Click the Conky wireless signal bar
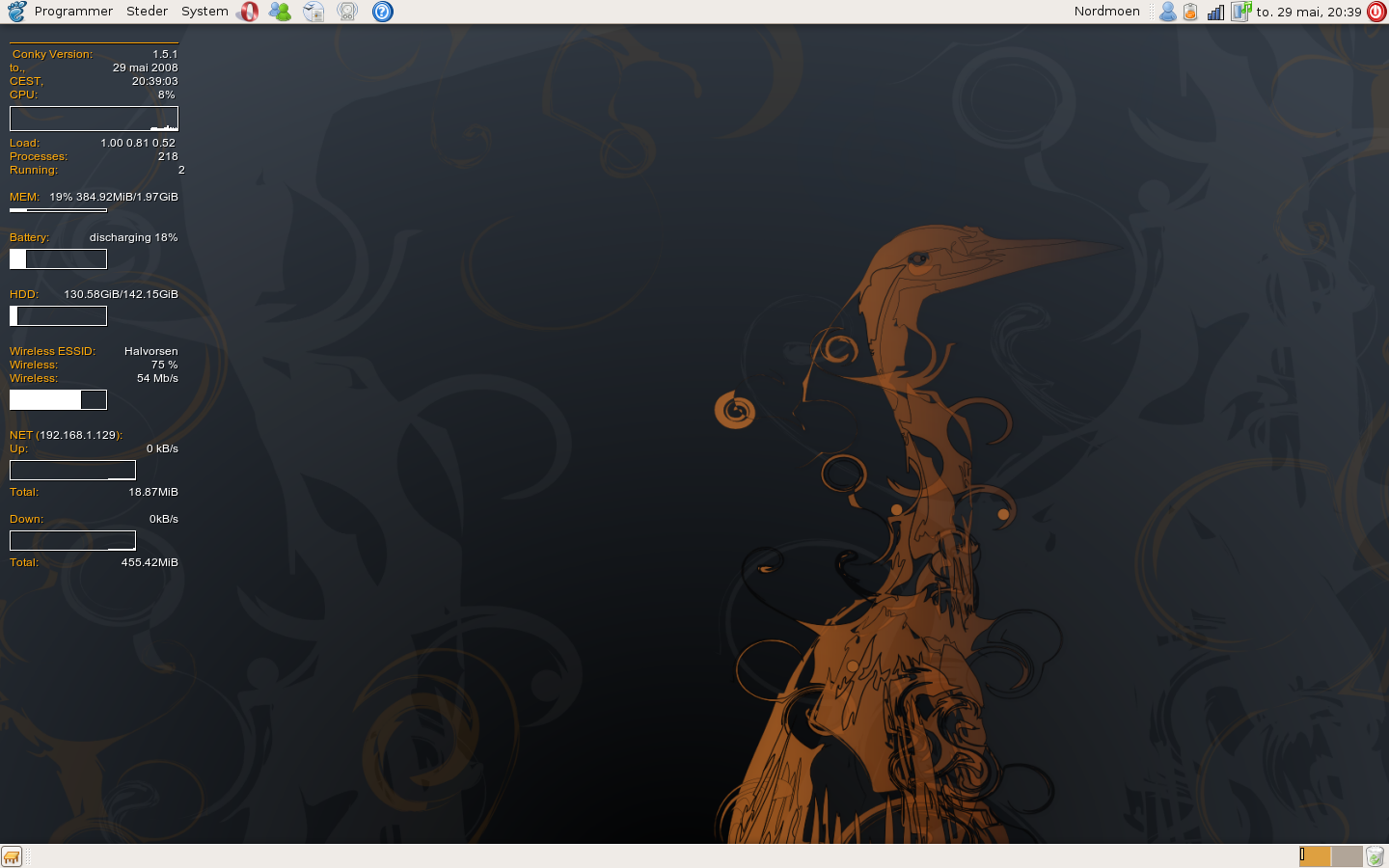The height and width of the screenshot is (868, 1389). 58,399
